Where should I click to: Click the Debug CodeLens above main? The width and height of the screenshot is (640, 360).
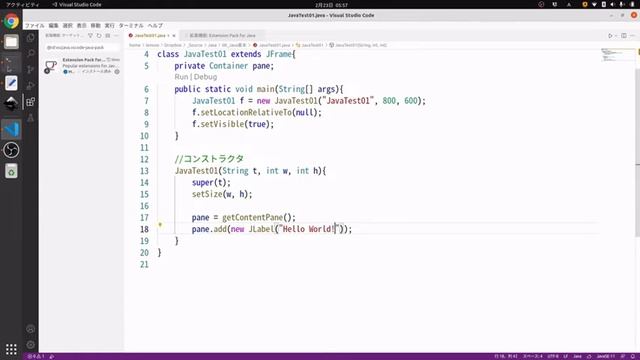click(205, 77)
